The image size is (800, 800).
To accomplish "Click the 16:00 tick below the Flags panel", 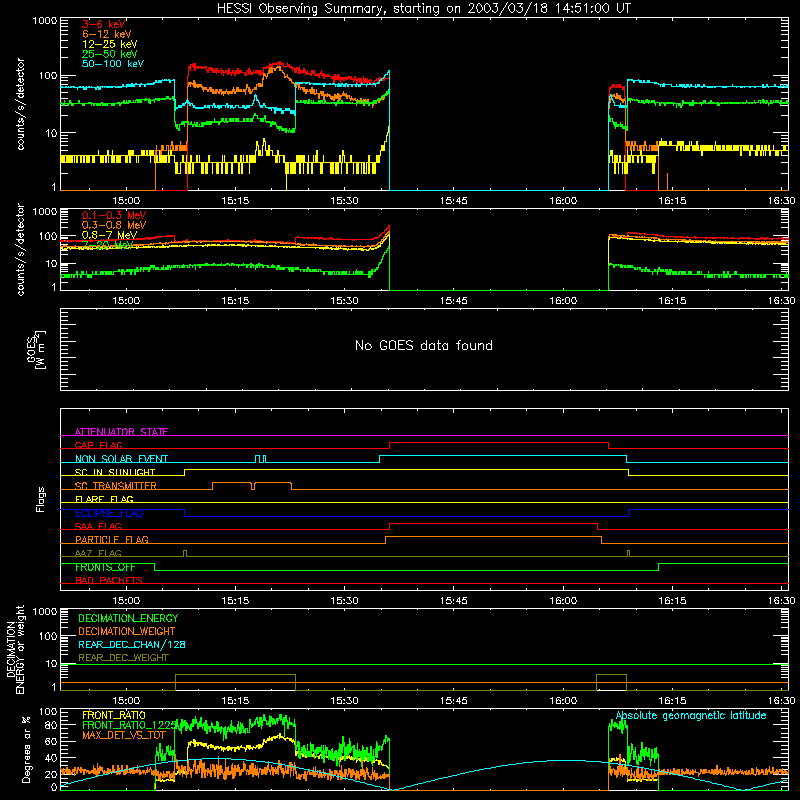I will point(563,601).
